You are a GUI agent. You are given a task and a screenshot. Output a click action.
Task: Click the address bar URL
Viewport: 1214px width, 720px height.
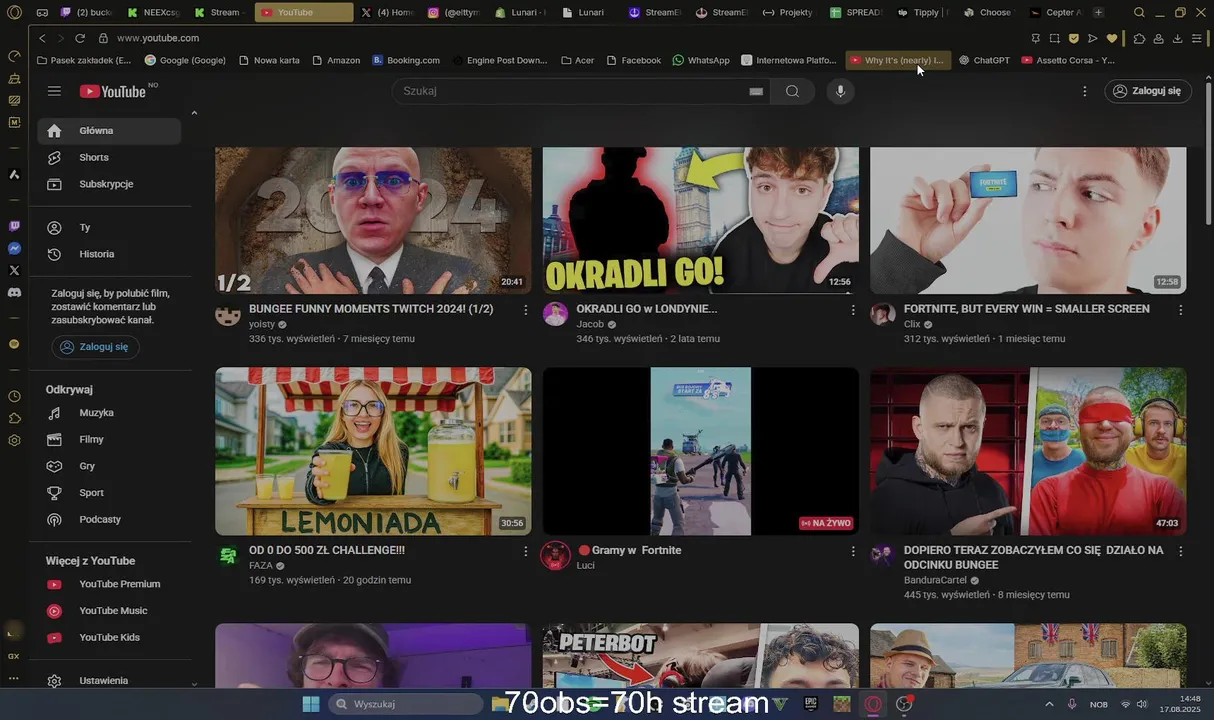click(x=158, y=38)
